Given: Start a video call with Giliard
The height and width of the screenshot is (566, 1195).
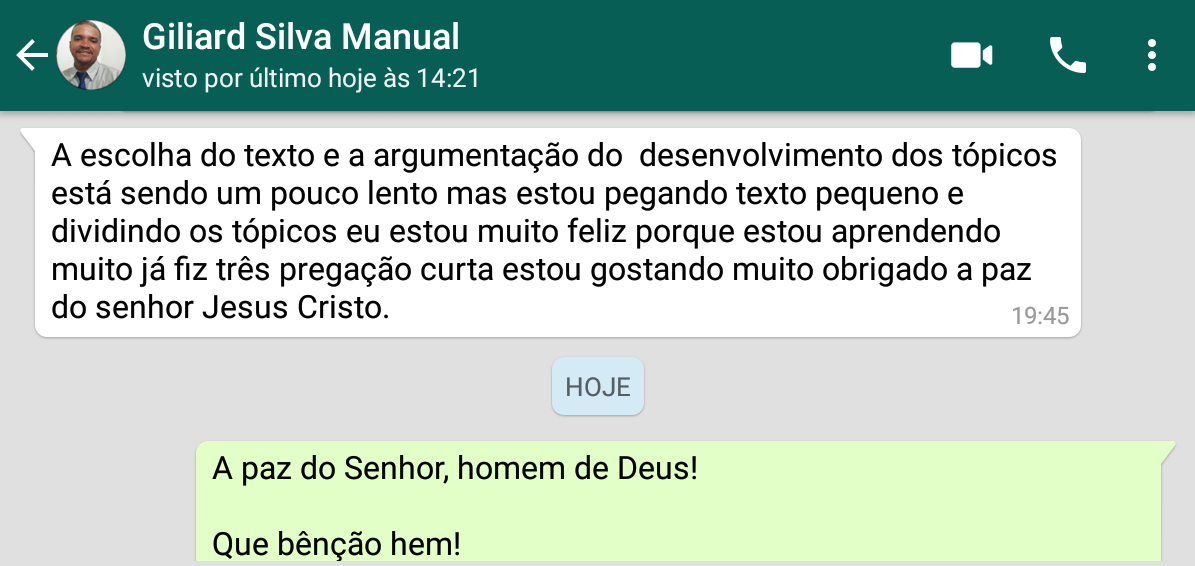Looking at the screenshot, I should click(972, 56).
